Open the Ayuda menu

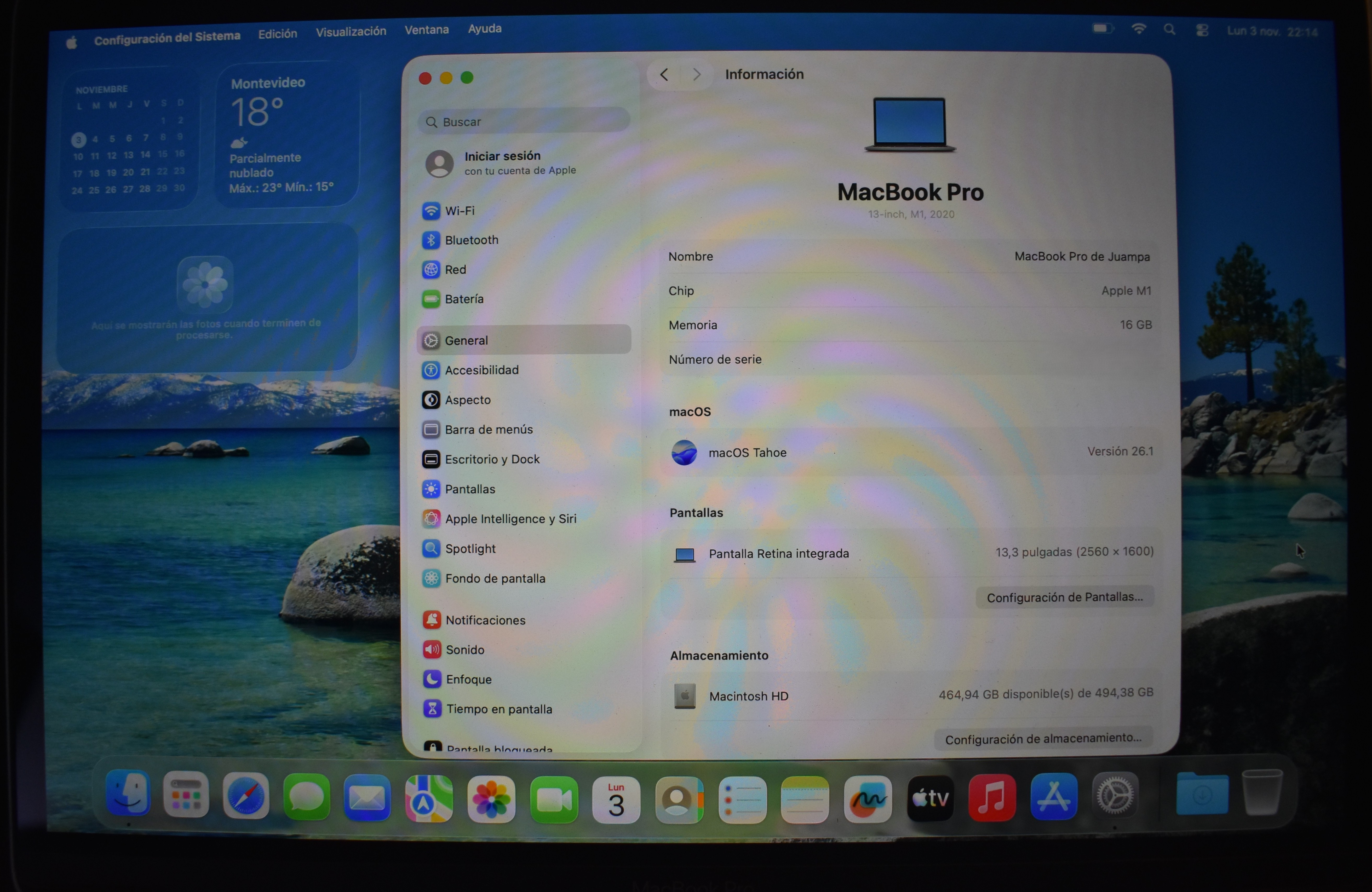(x=485, y=29)
